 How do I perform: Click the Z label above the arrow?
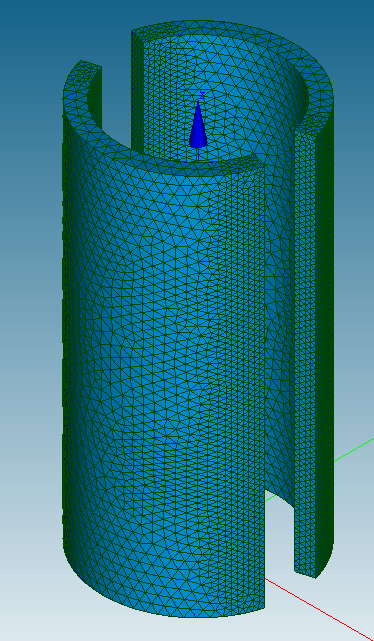202,96
